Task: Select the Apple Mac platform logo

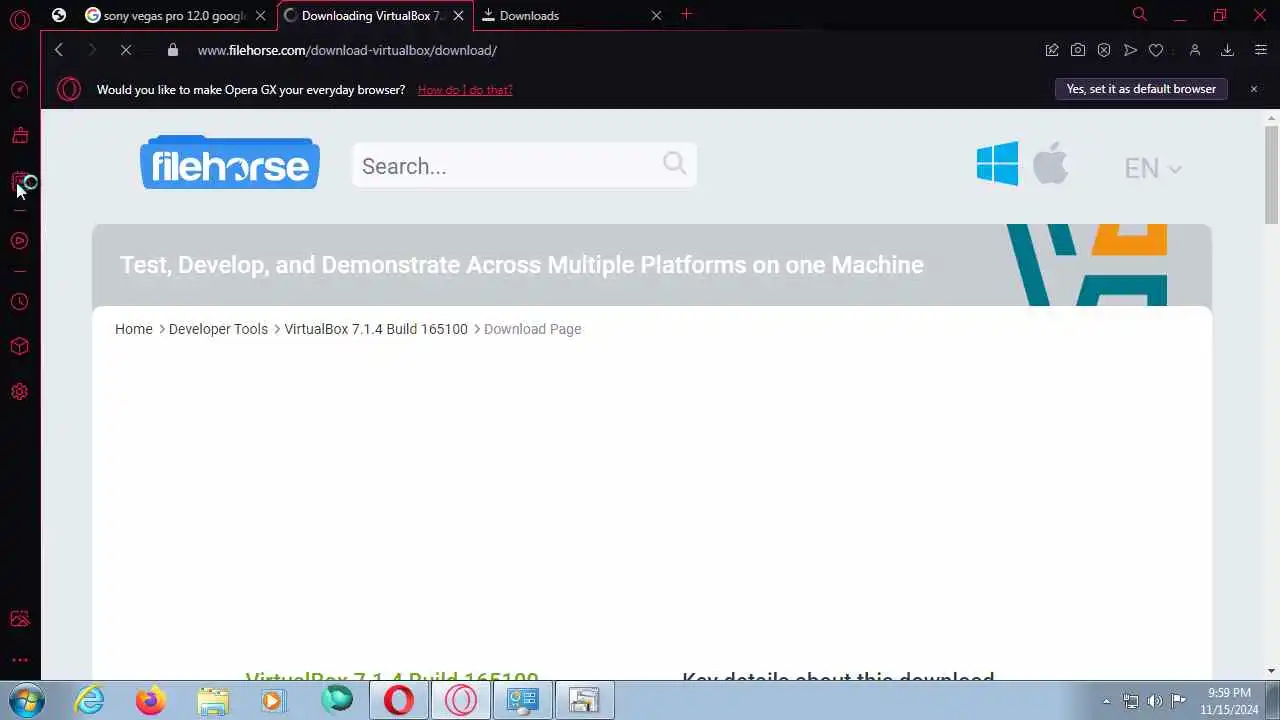Action: (1050, 162)
